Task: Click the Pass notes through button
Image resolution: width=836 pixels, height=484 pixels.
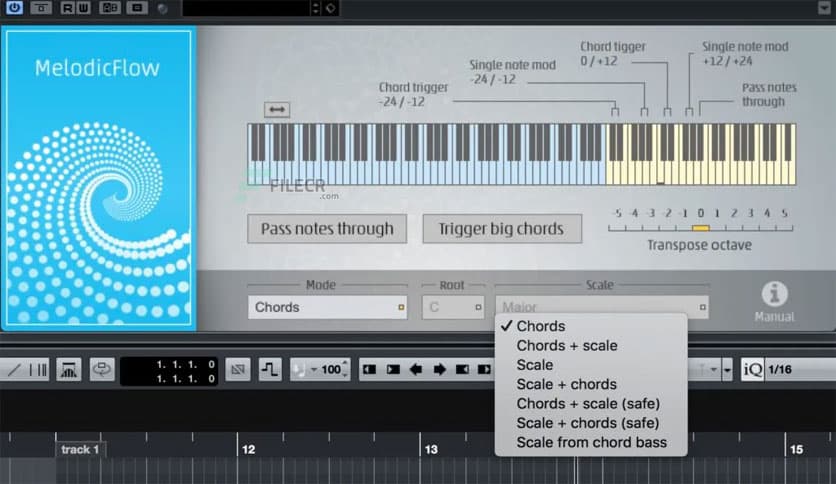Action: click(327, 229)
